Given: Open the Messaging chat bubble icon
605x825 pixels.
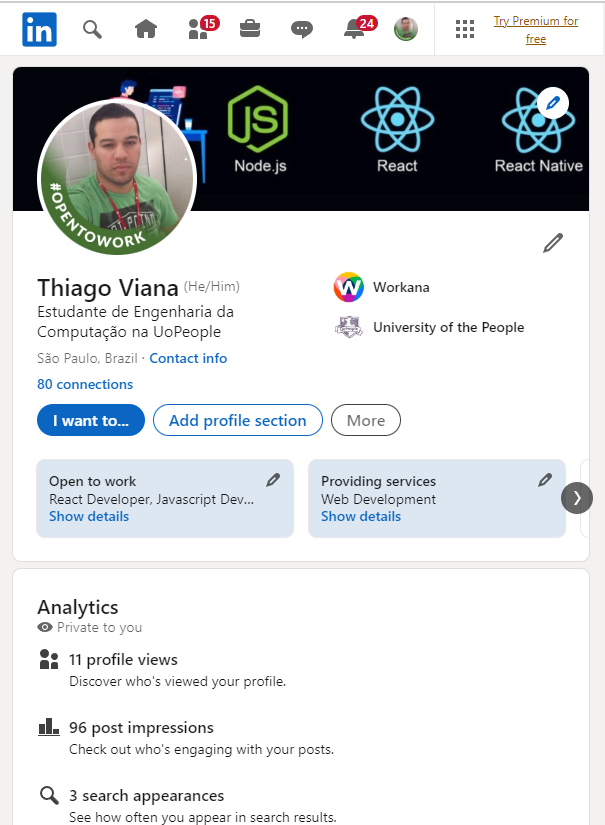Looking at the screenshot, I should 302,29.
